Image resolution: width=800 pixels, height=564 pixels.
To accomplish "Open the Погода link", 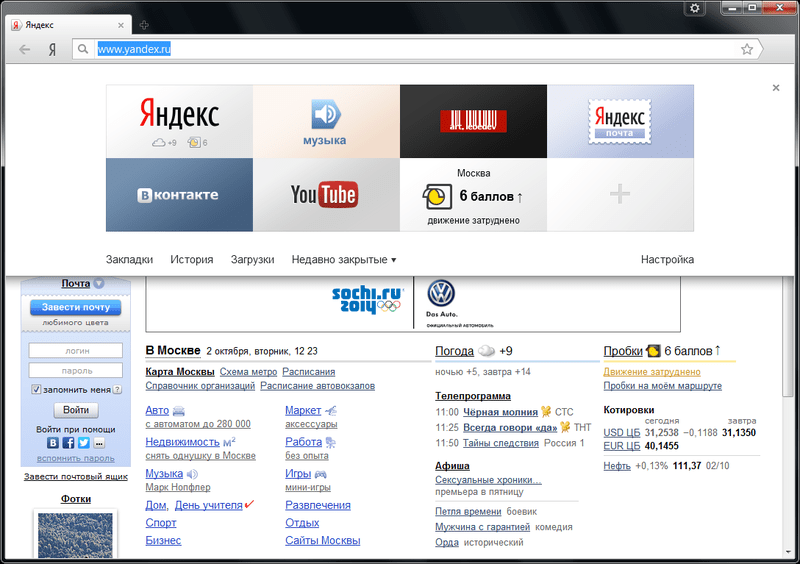I will coord(454,351).
